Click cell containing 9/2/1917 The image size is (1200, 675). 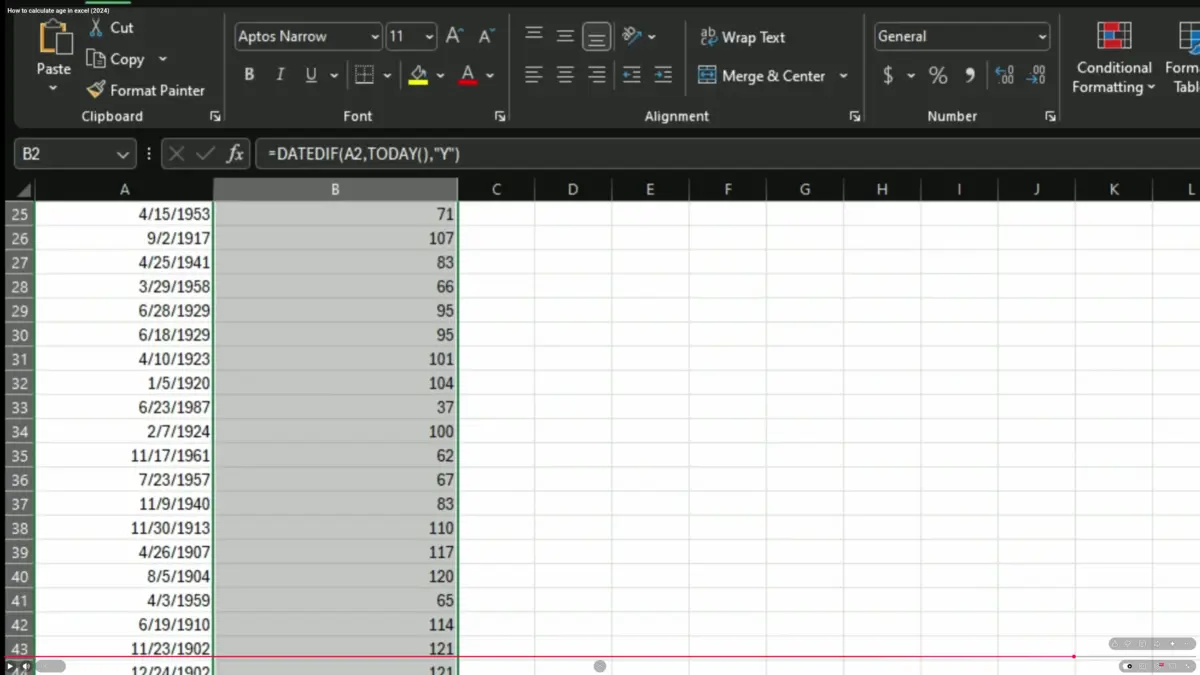(124, 238)
